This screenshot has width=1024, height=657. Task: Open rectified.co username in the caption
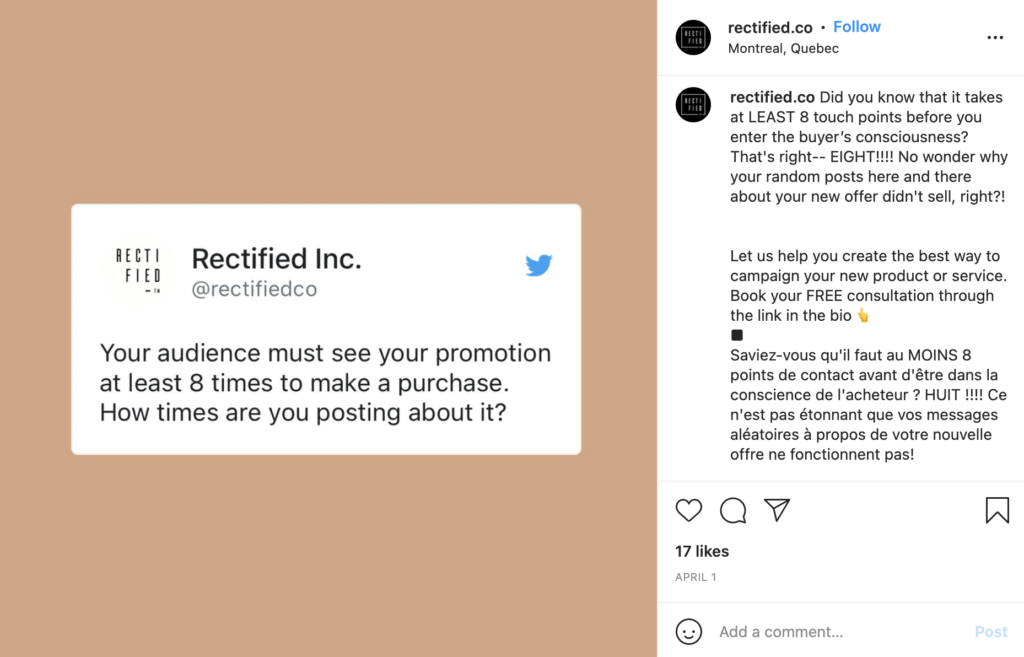tap(772, 97)
